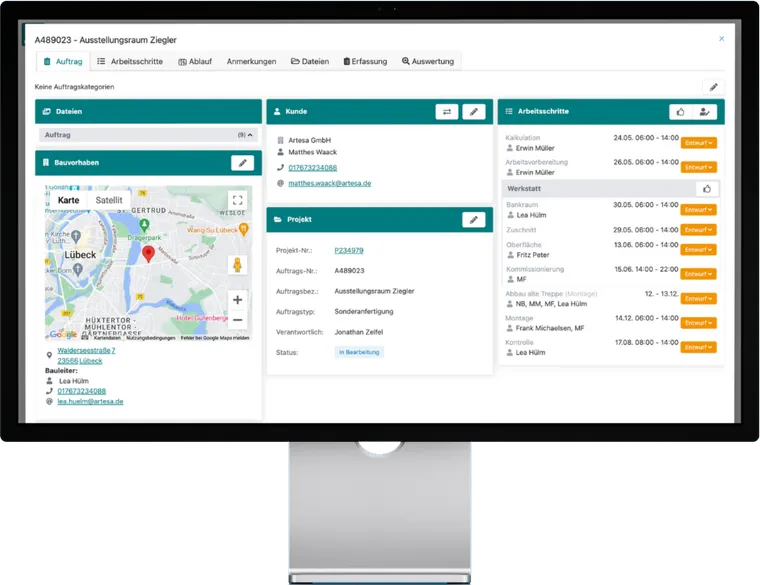Open the Auswertung tab
The height and width of the screenshot is (585, 760).
[428, 62]
